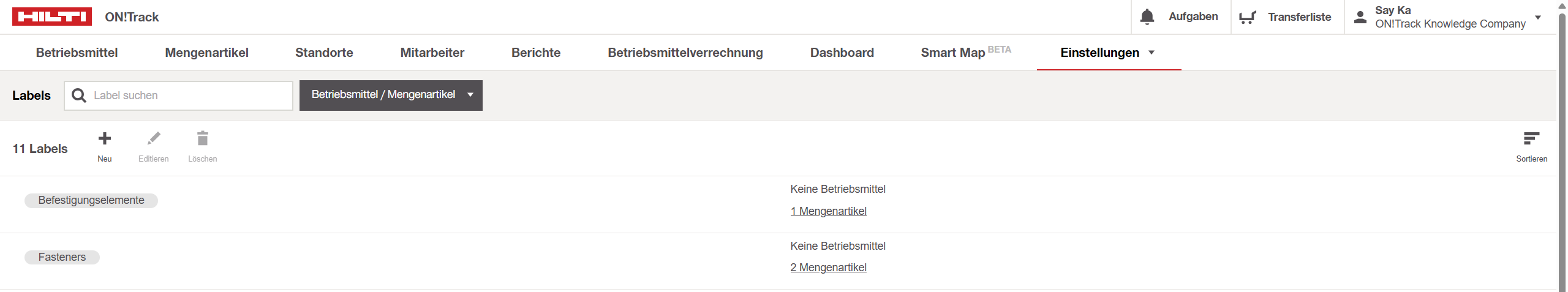Expand the Betriebsmittel / Mengenartikel dropdown
The image size is (1568, 292).
pos(391,95)
